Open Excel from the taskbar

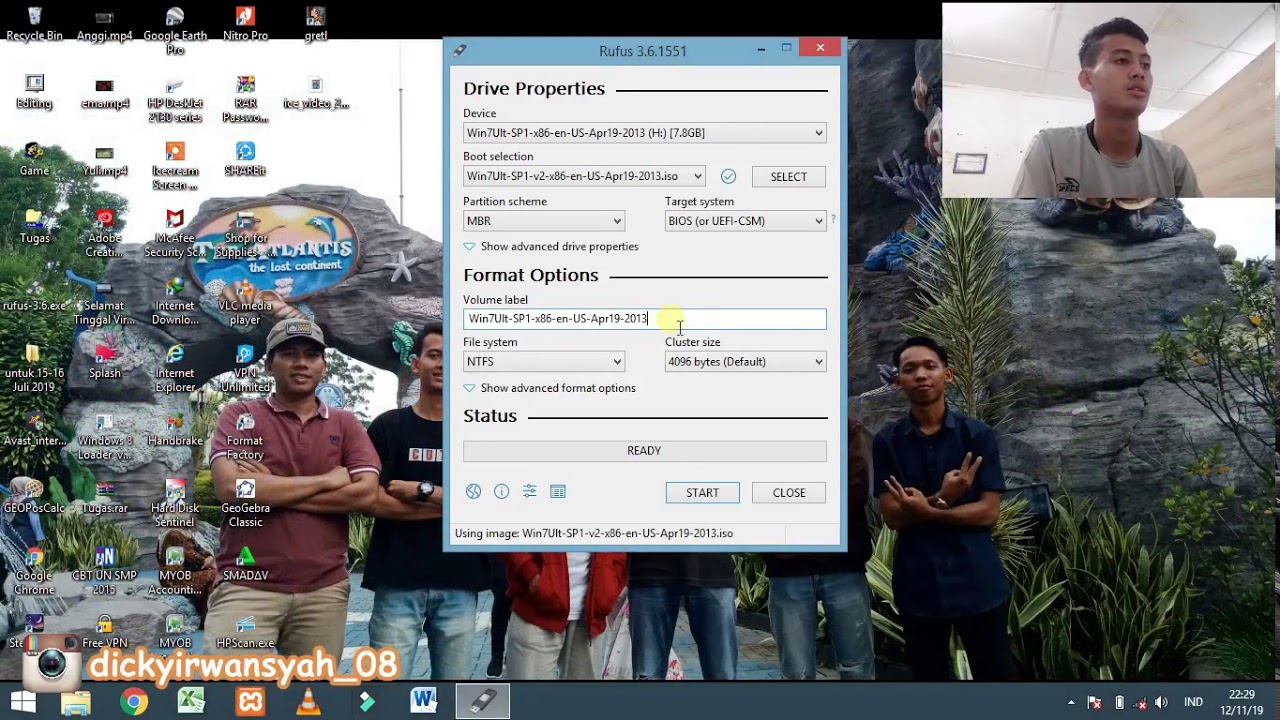tap(192, 702)
